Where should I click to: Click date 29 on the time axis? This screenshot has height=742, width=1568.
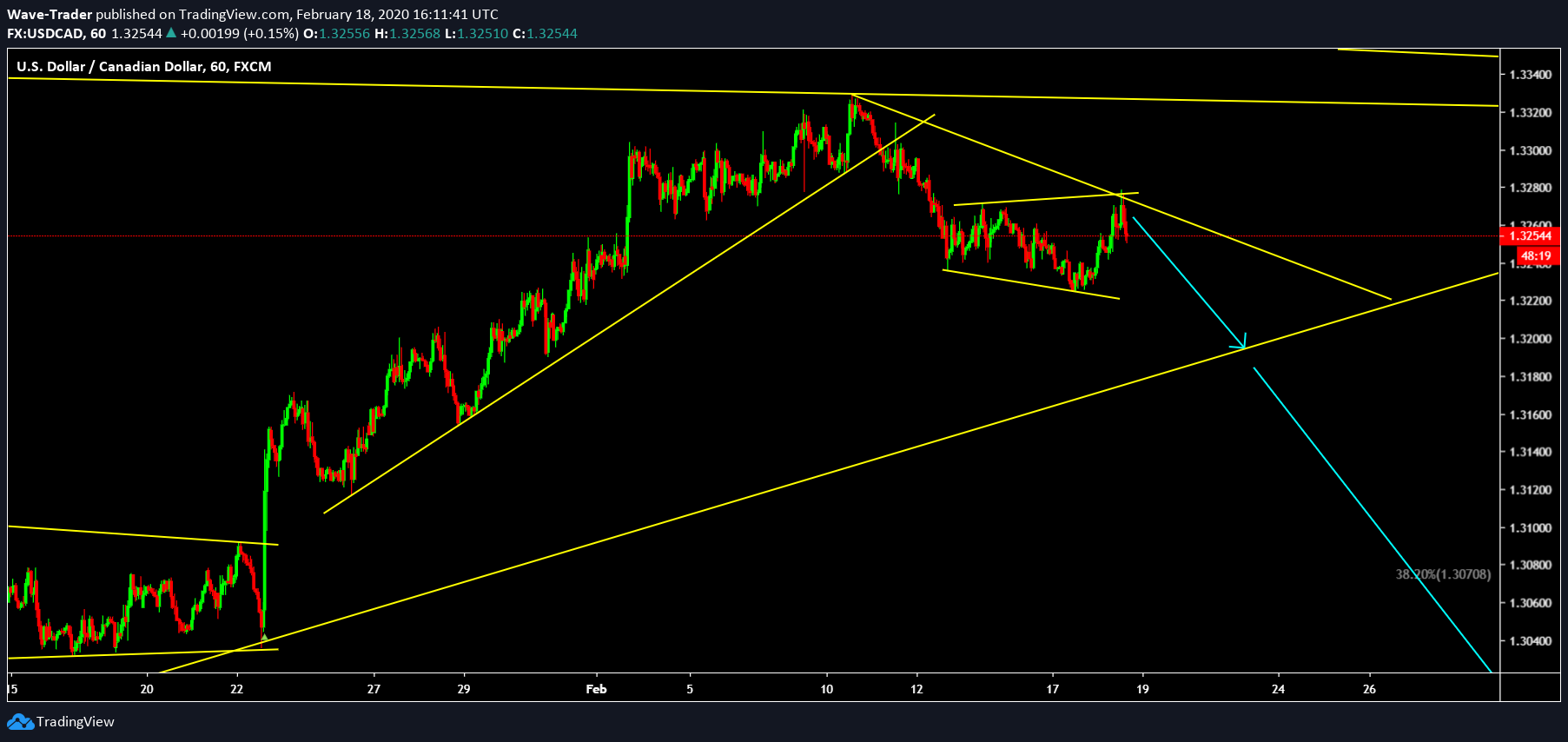coord(464,689)
